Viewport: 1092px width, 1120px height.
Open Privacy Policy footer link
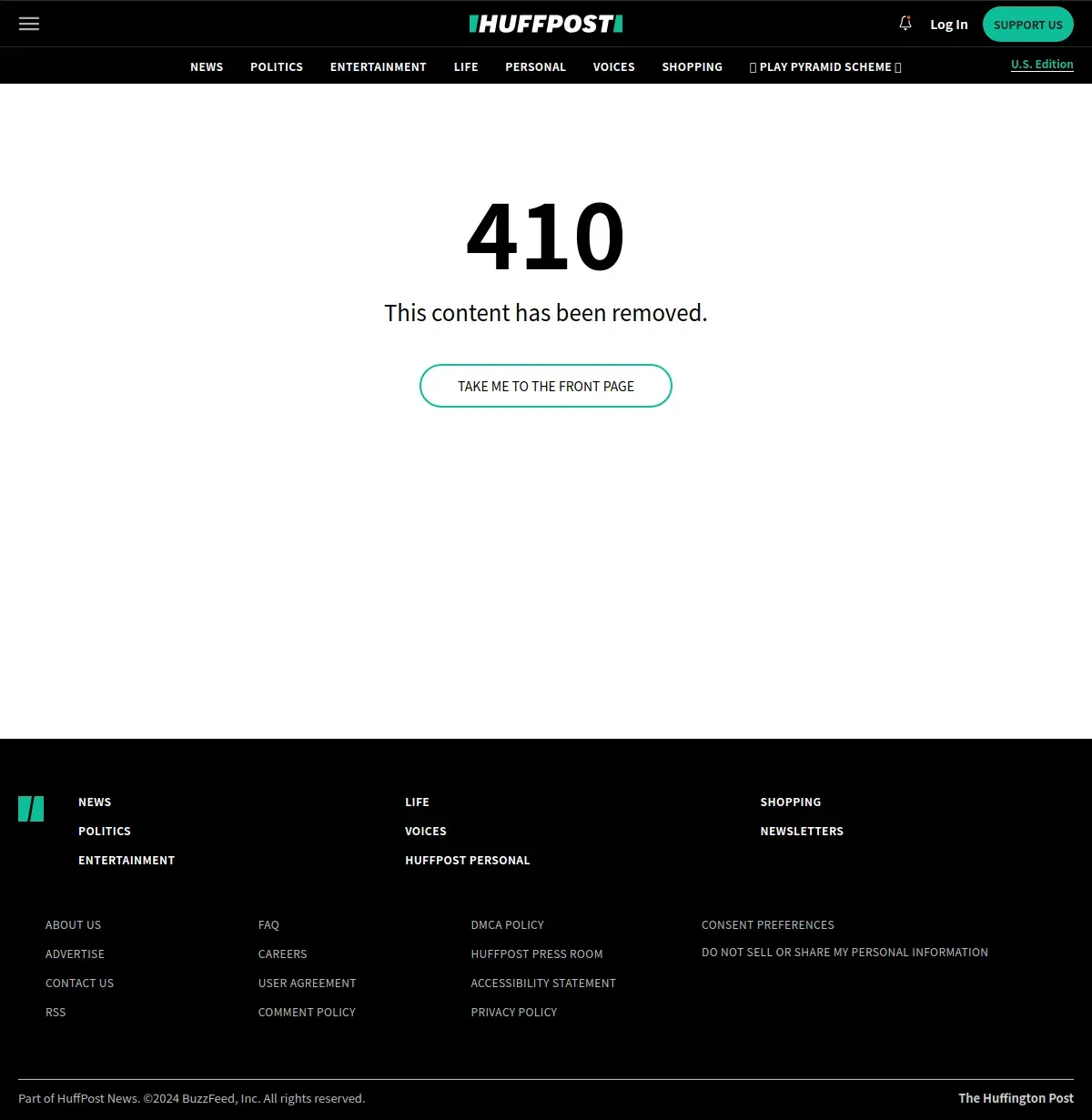point(514,1012)
